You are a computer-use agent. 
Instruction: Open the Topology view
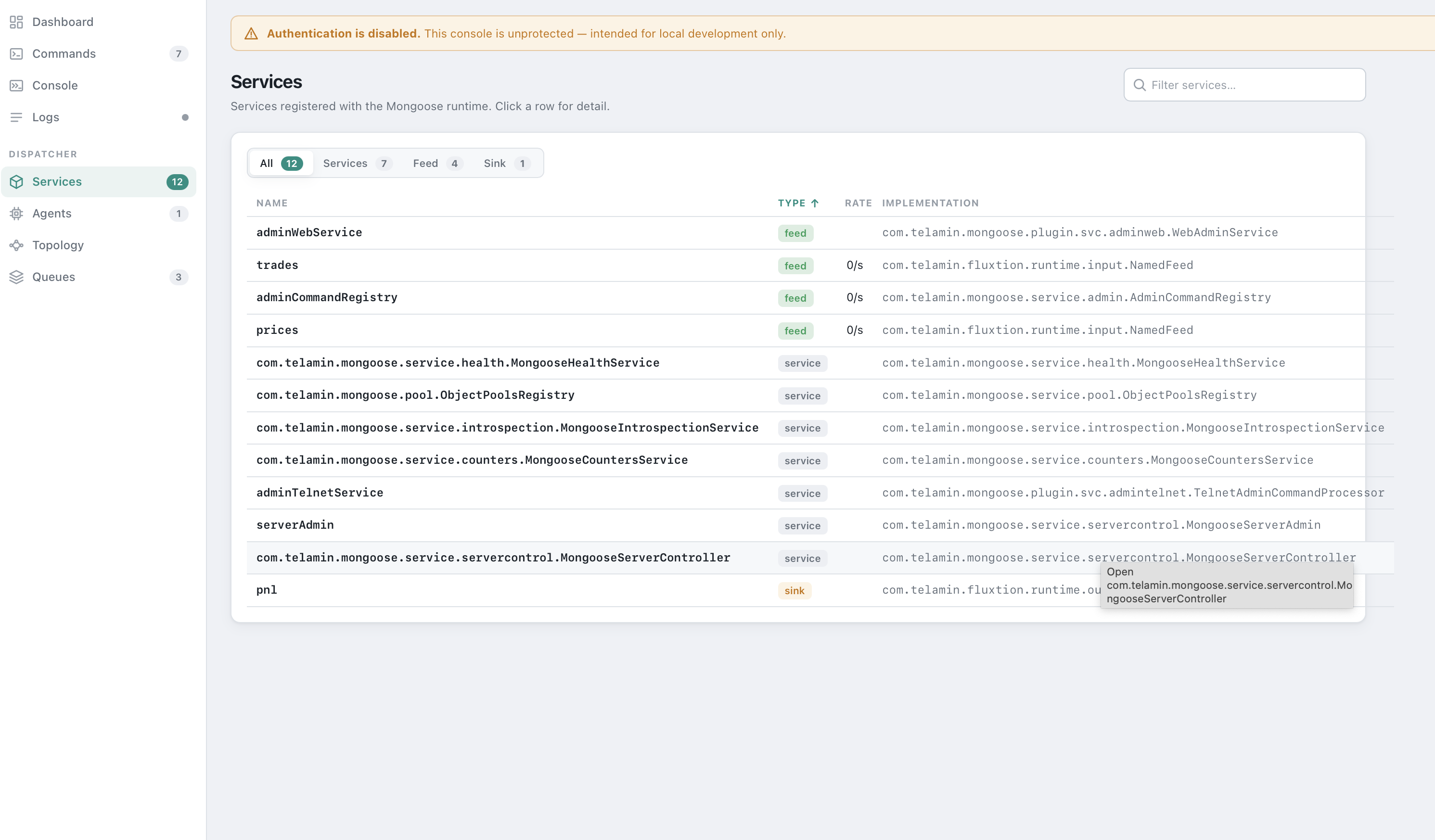pos(99,245)
